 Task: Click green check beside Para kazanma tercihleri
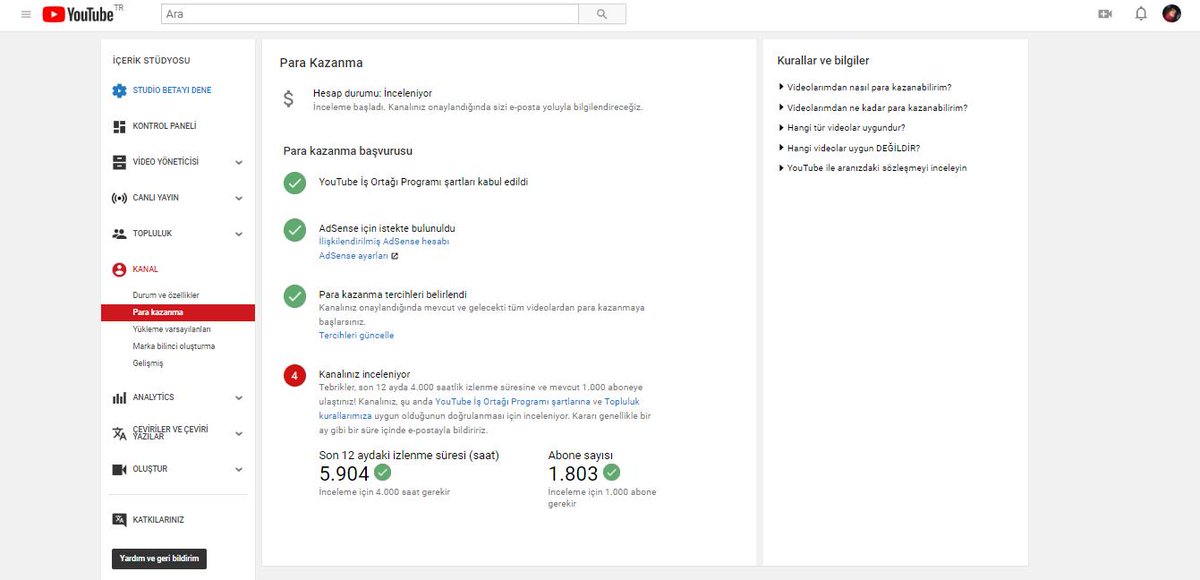[294, 296]
